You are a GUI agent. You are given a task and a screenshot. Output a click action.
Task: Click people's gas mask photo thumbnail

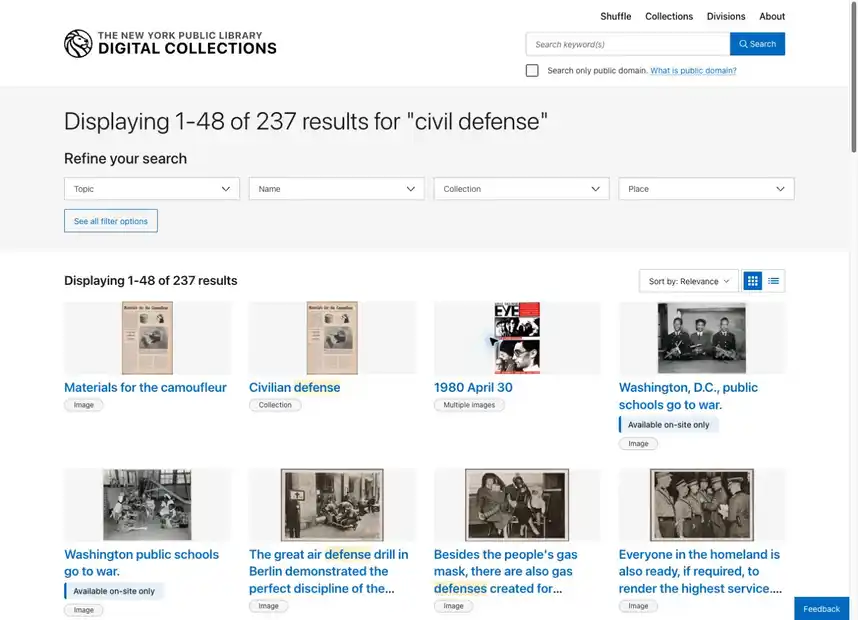(x=517, y=505)
